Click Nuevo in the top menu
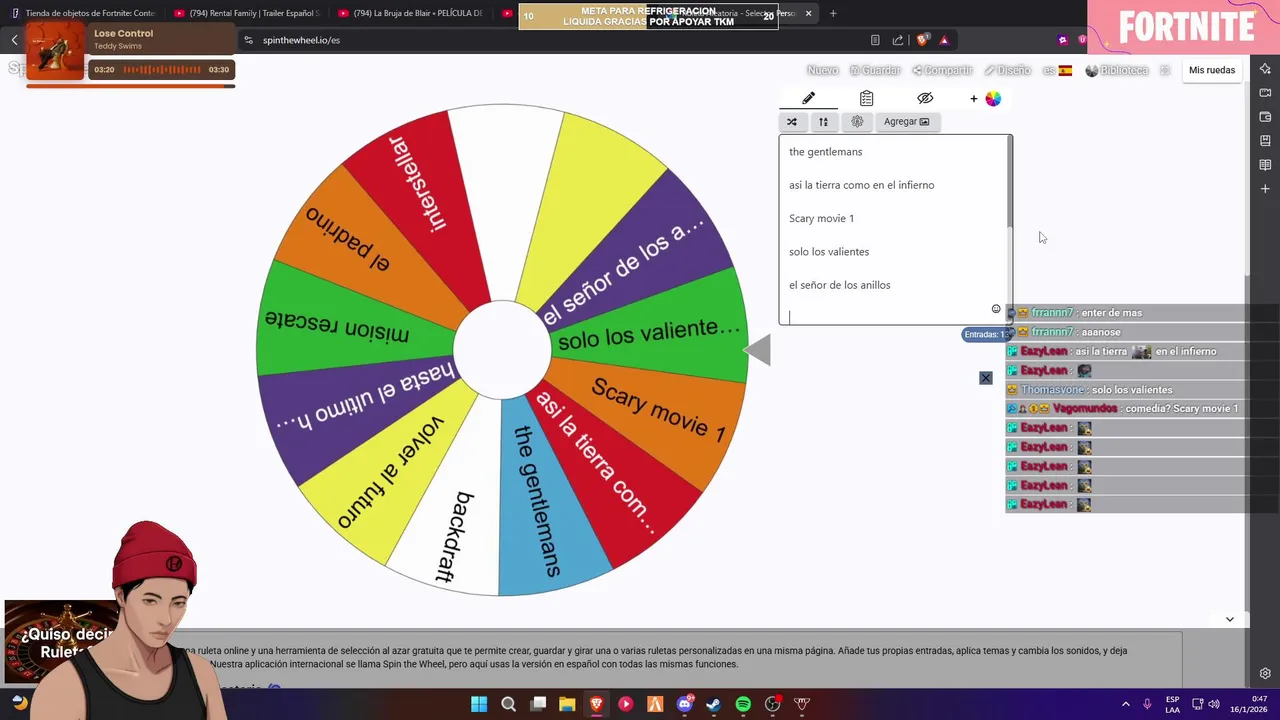The image size is (1280, 720). coord(822,70)
